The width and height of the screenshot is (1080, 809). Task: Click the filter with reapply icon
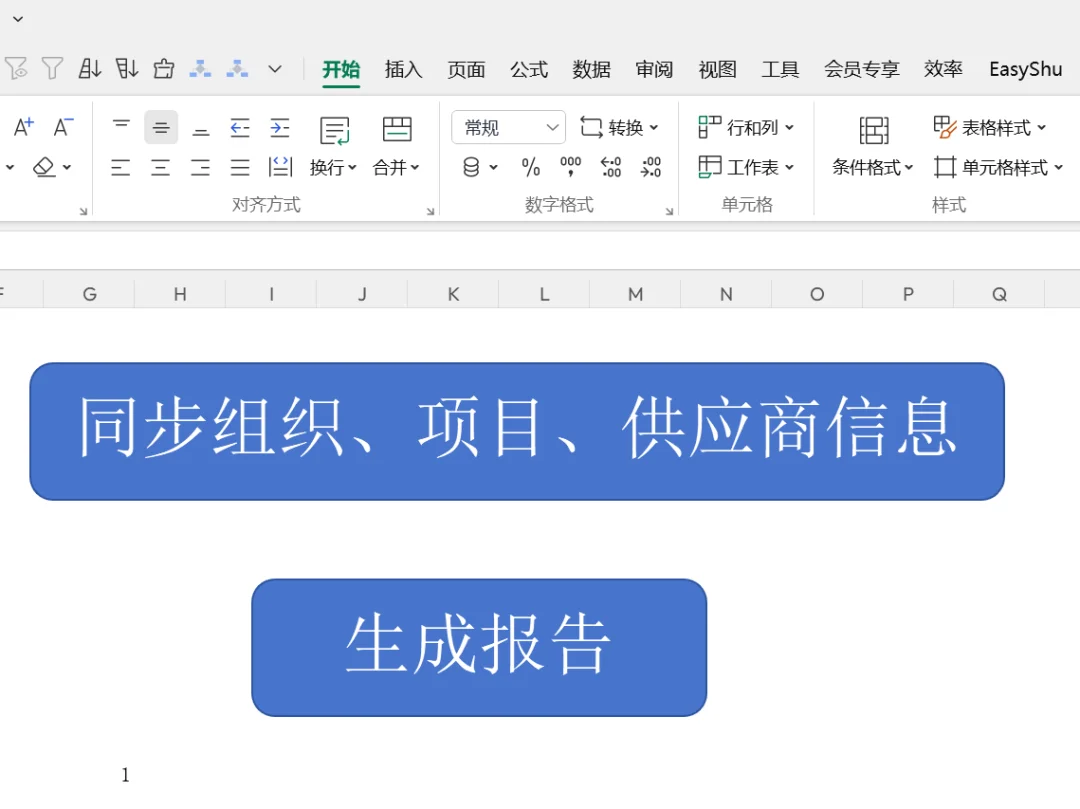pos(16,69)
